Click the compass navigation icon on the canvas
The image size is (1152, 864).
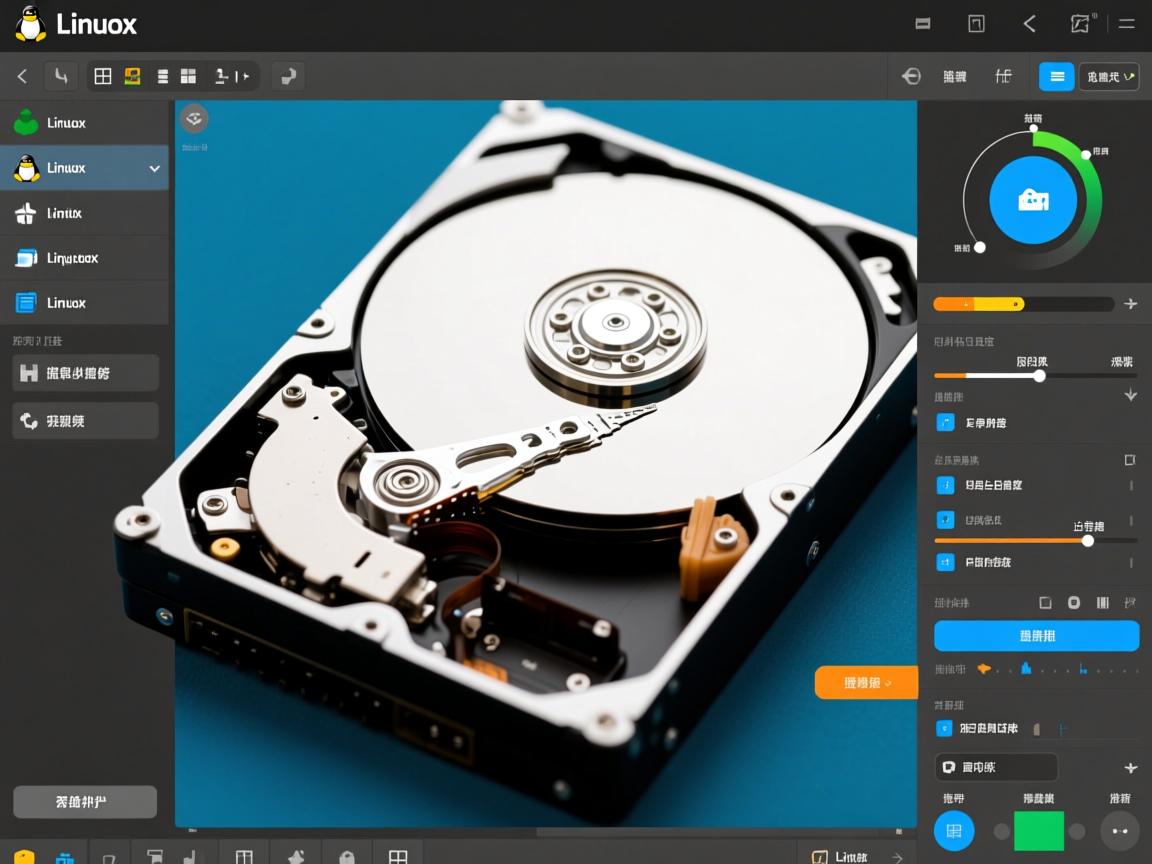[193, 118]
